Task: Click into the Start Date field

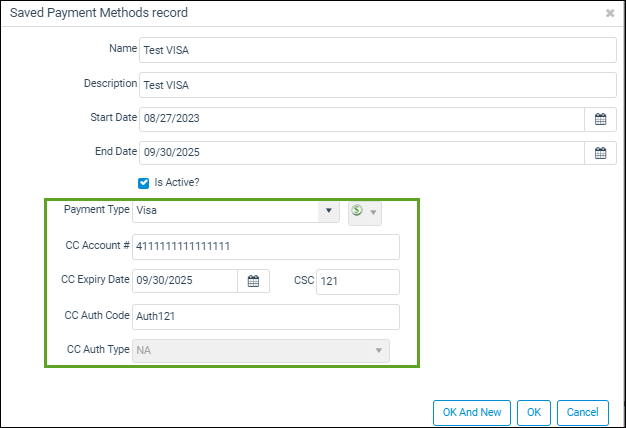Action: coord(360,119)
